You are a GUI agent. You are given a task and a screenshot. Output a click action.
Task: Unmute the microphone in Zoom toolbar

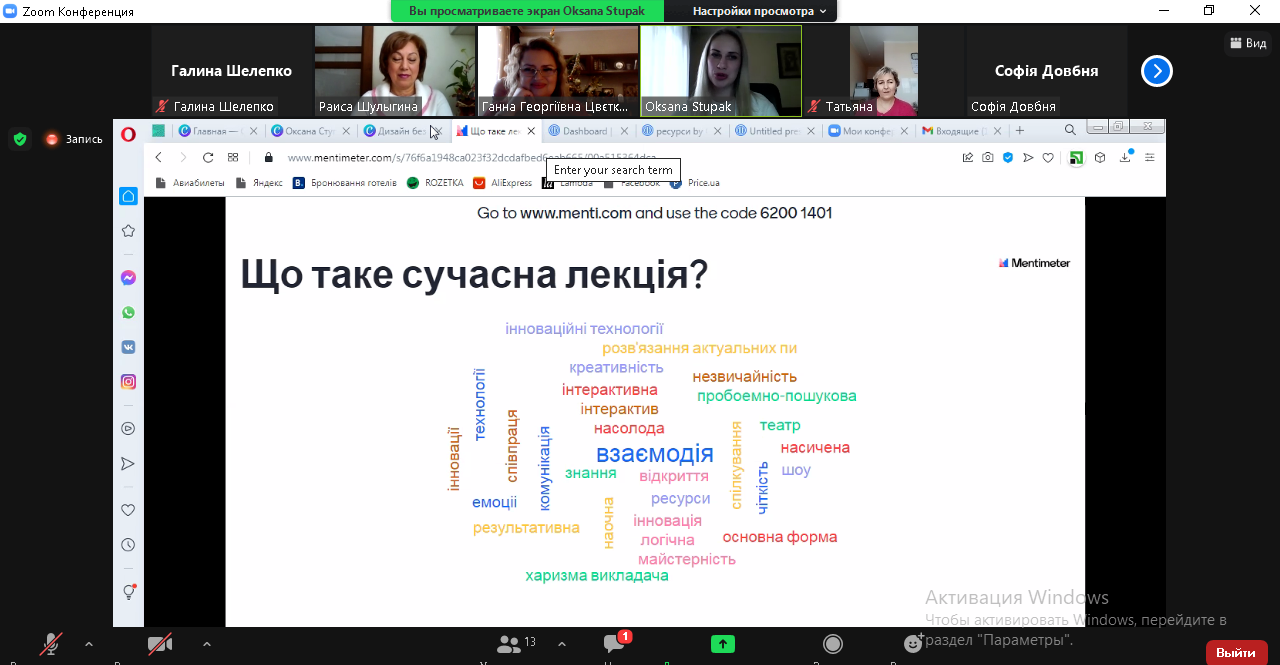click(51, 644)
